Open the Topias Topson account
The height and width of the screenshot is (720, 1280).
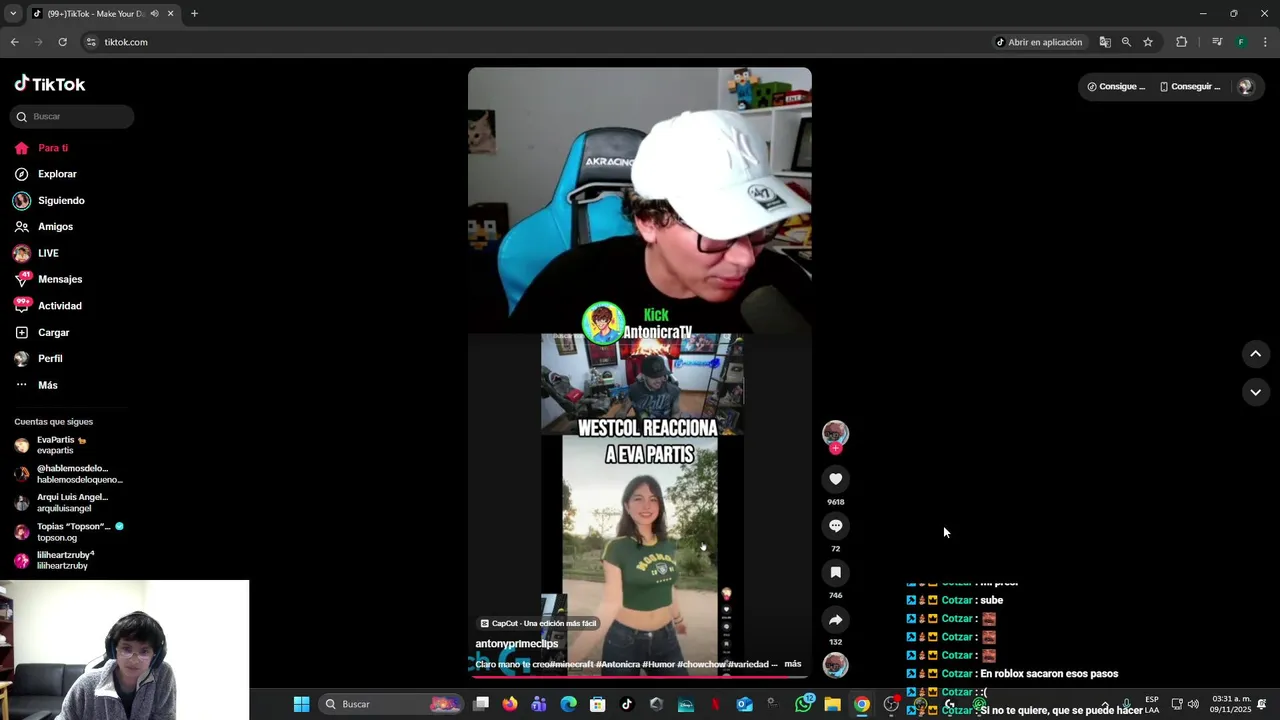tap(68, 531)
